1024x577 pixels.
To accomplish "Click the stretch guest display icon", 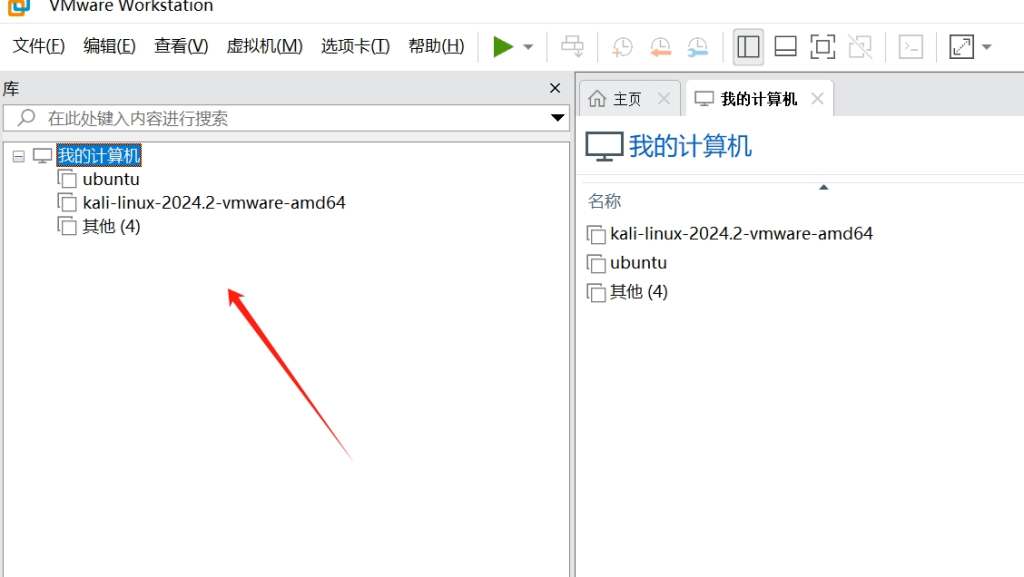I will tap(961, 46).
